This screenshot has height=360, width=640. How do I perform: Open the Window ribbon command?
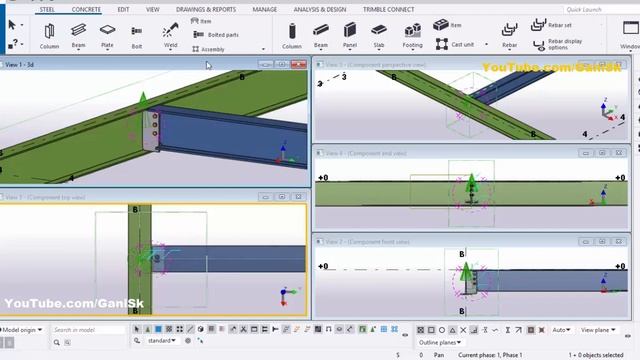[x=630, y=36]
